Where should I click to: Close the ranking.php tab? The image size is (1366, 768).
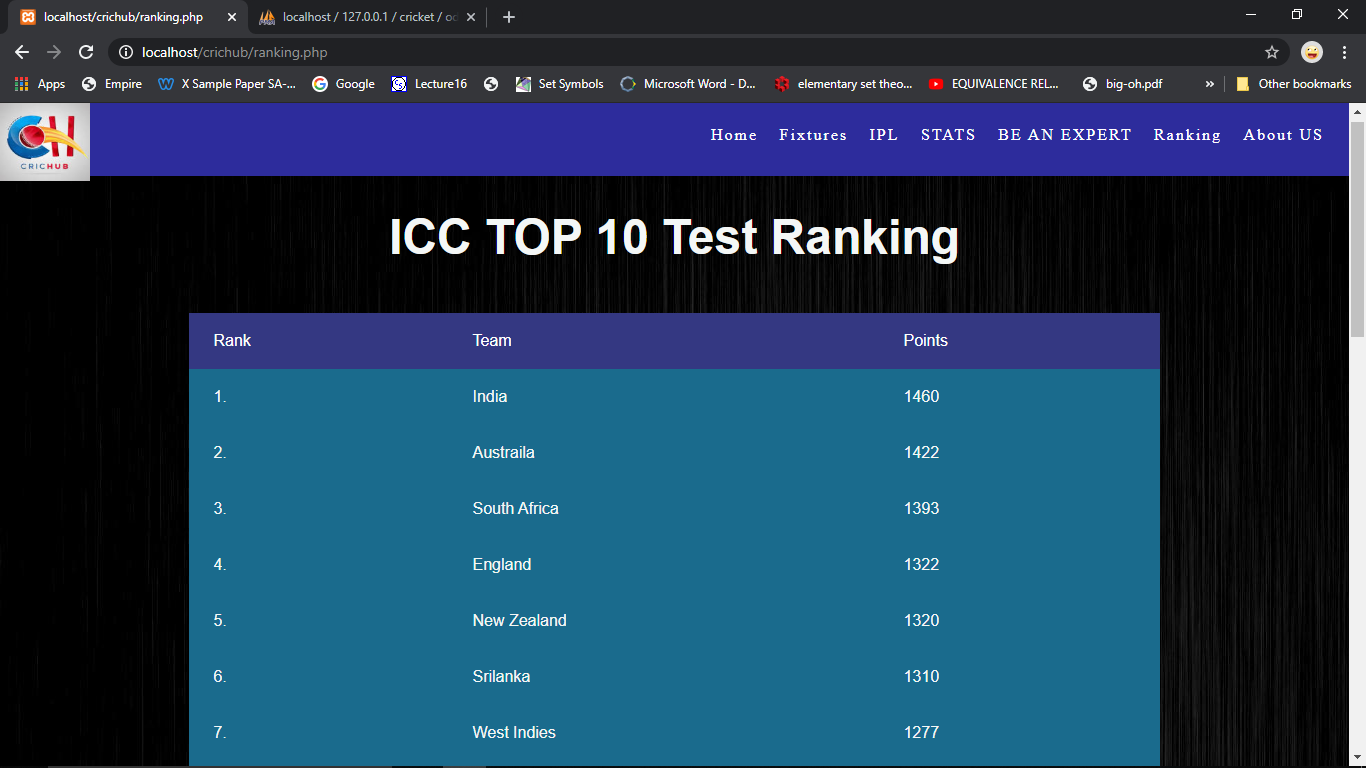(x=231, y=17)
